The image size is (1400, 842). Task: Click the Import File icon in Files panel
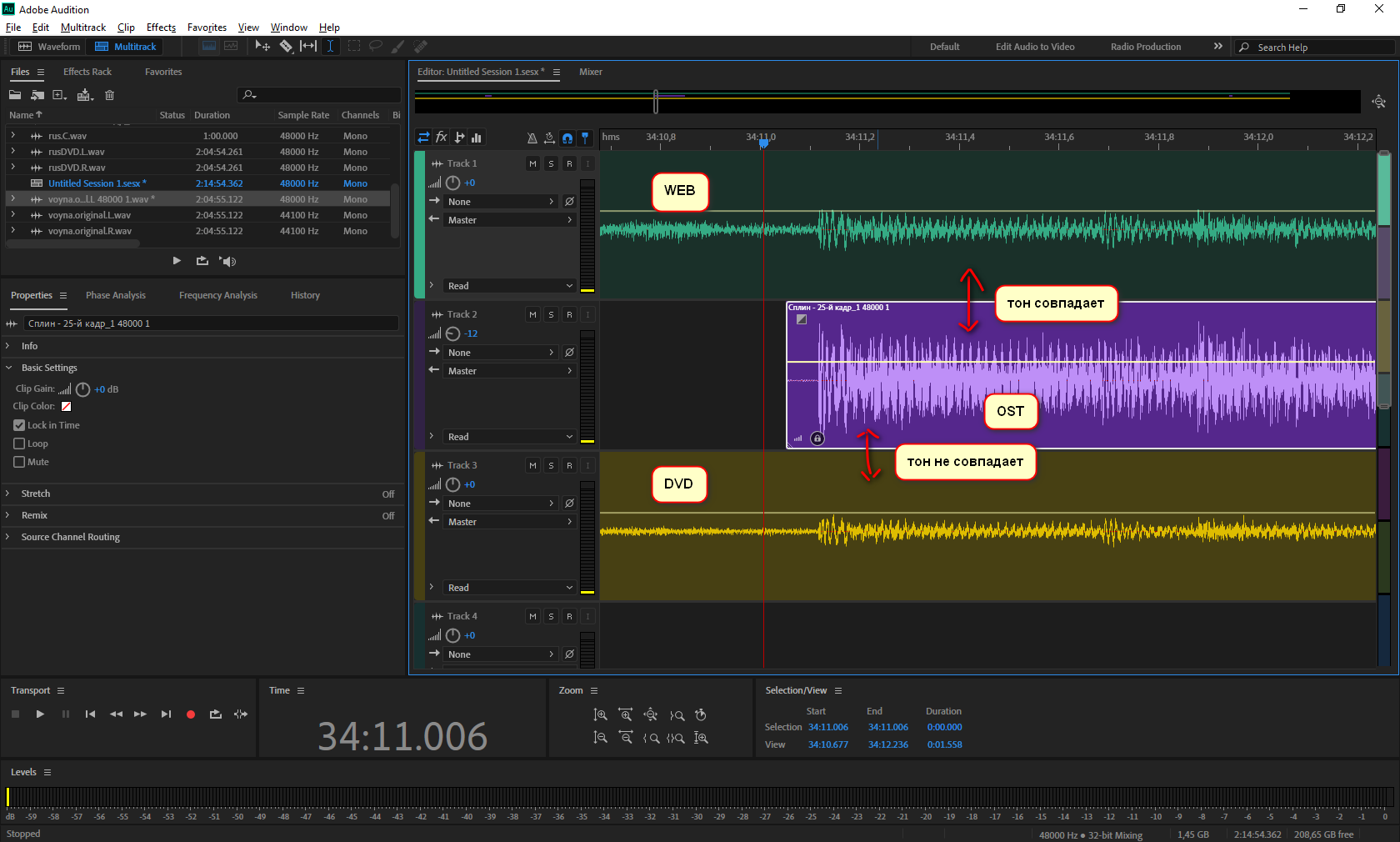(37, 95)
